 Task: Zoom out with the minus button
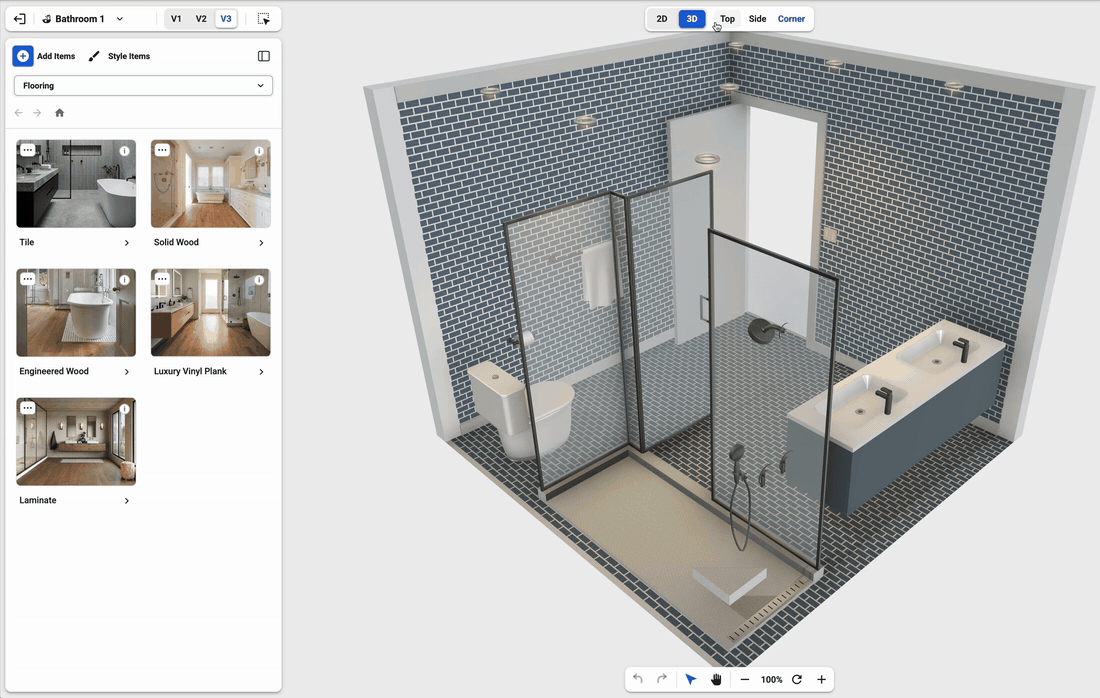[745, 679]
